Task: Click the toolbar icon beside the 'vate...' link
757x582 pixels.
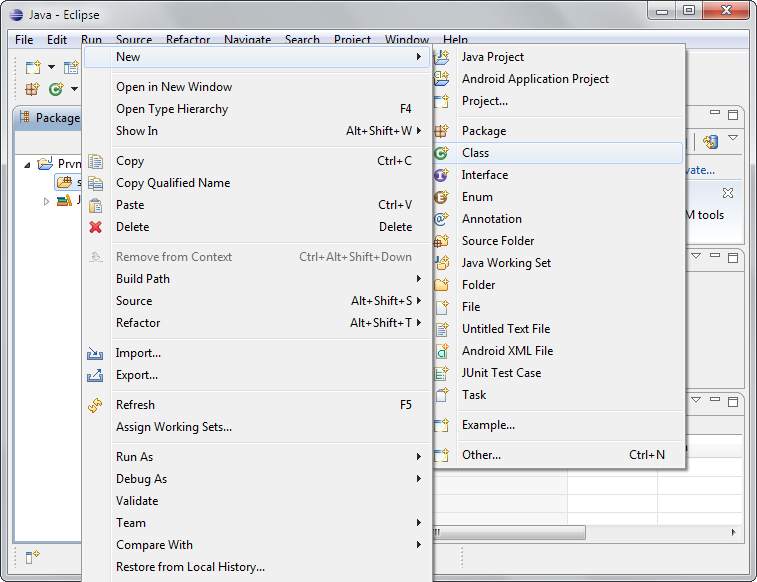Action: point(711,142)
